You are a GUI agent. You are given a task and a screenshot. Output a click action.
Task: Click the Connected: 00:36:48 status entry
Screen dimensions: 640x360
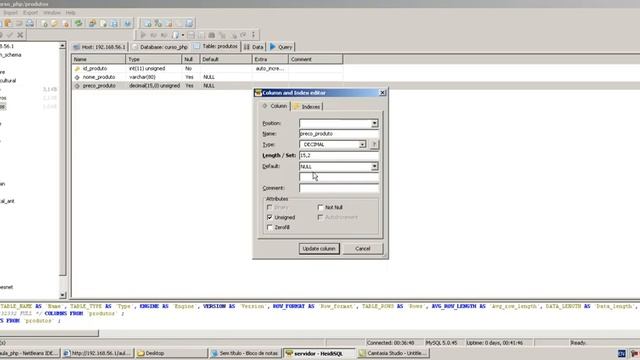pos(391,343)
